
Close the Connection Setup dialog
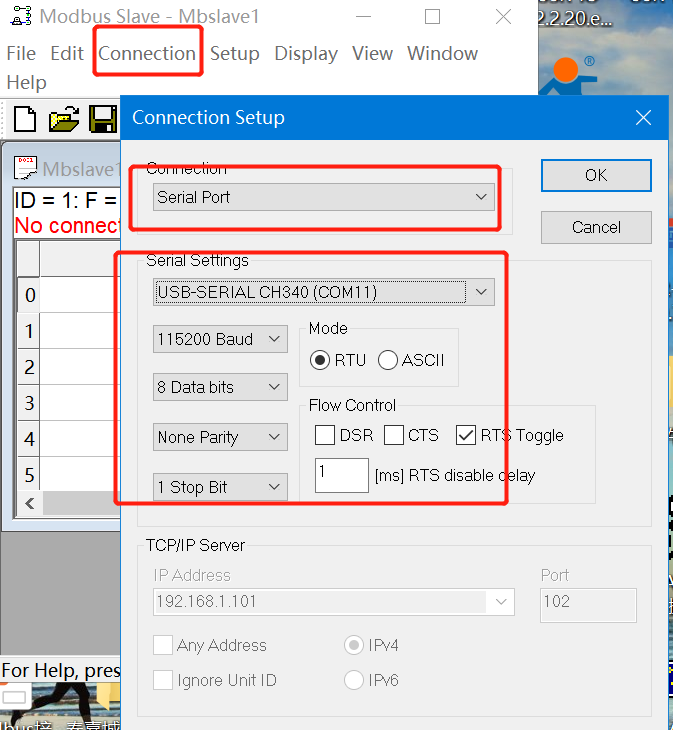point(643,118)
